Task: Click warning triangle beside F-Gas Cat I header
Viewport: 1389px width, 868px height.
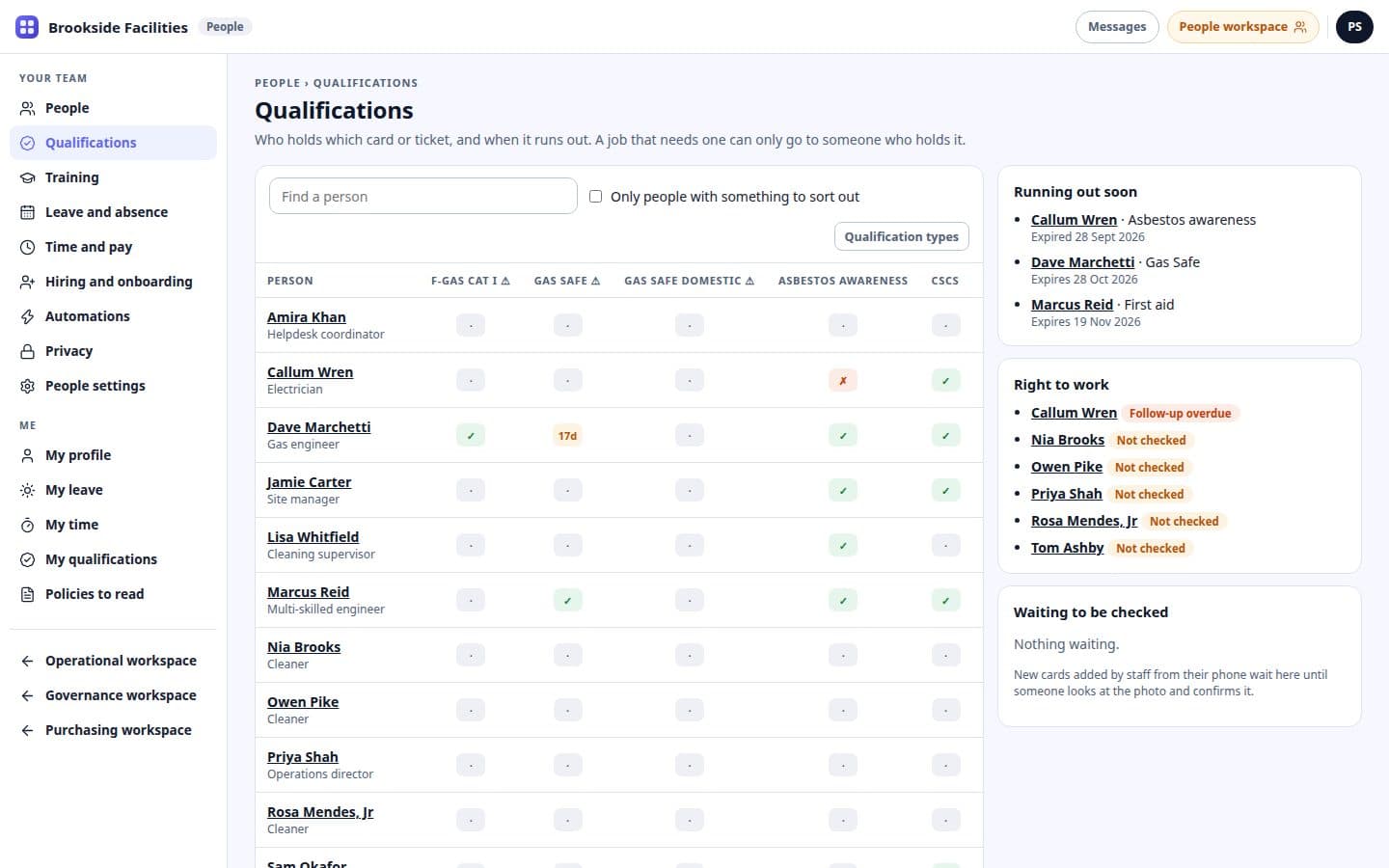Action: pyautogui.click(x=505, y=281)
